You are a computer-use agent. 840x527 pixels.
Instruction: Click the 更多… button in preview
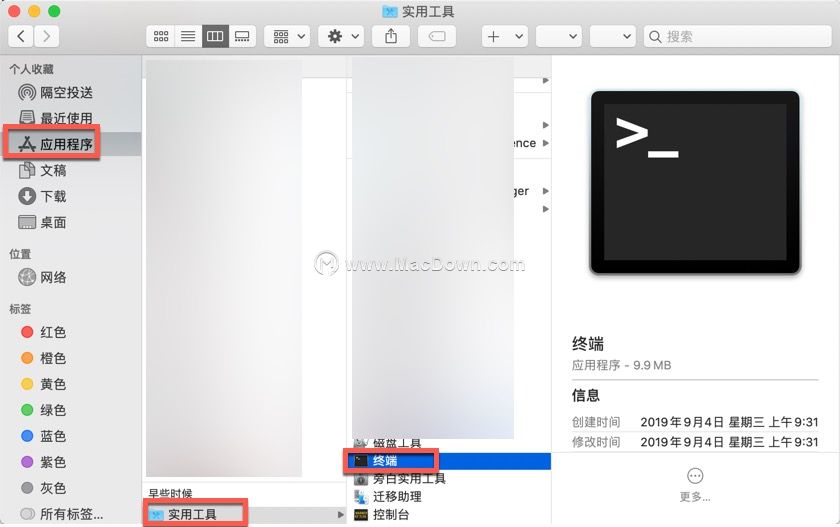click(695, 485)
